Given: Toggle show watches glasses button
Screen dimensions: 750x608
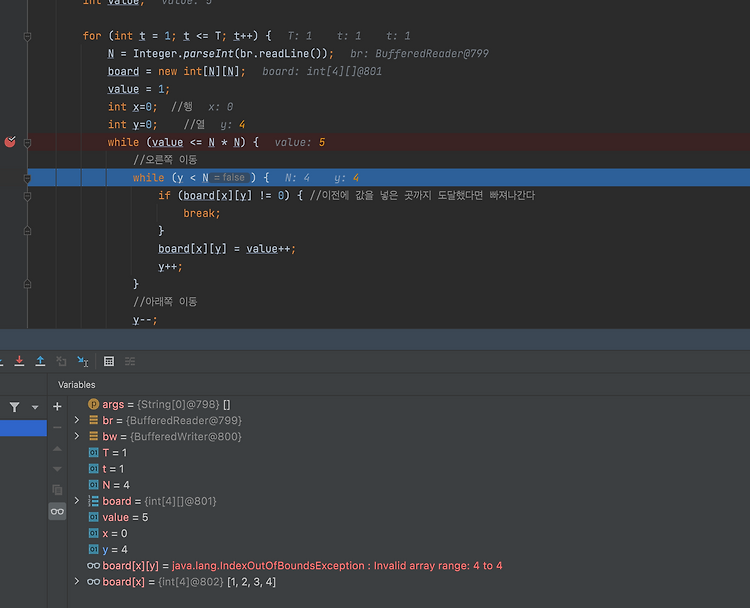Looking at the screenshot, I should click(x=57, y=511).
